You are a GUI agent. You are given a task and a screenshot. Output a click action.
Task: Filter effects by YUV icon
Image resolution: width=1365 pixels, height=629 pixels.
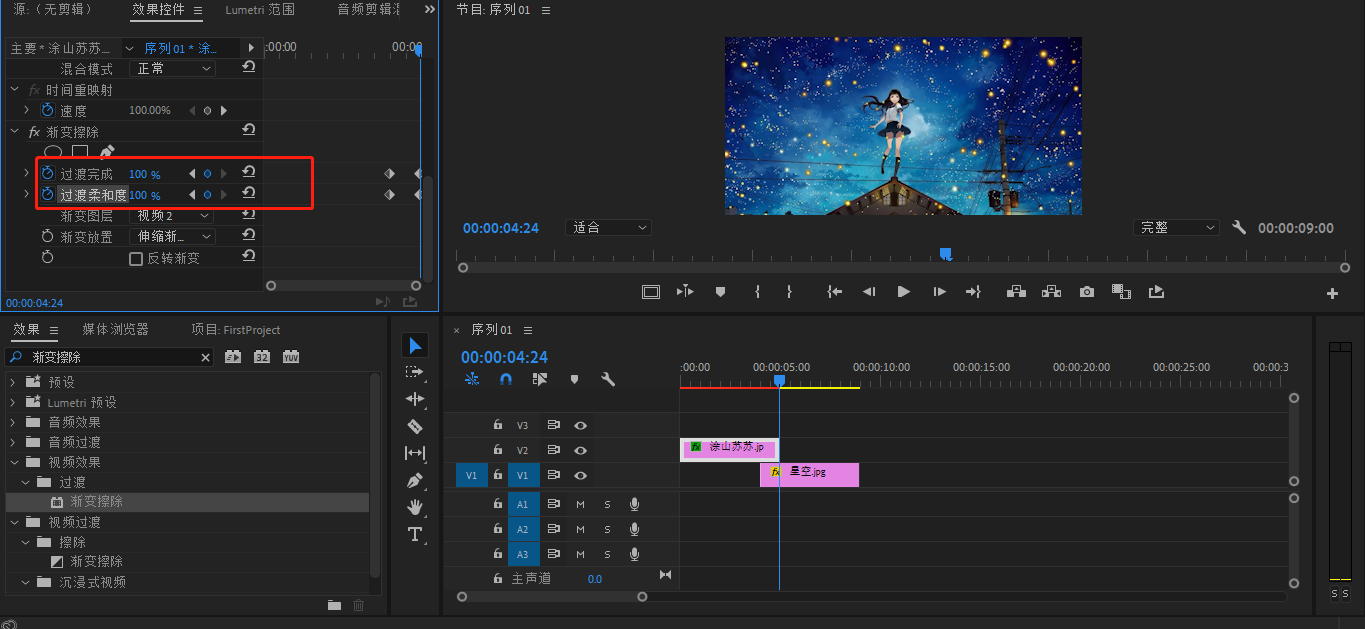click(291, 356)
